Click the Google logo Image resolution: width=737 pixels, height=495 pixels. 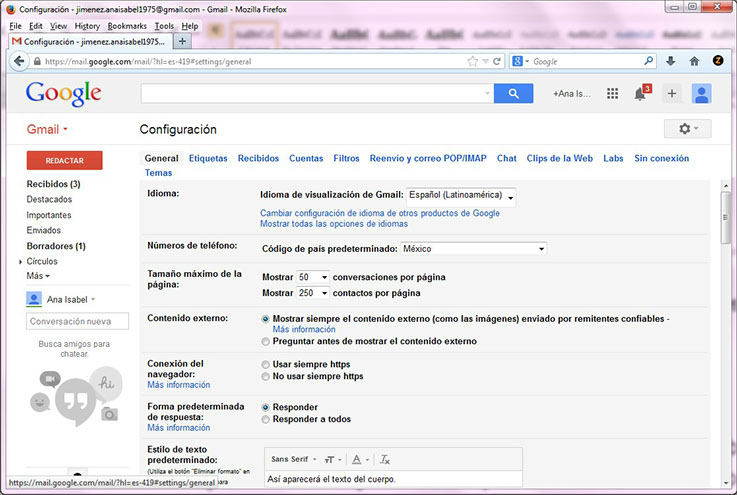point(63,93)
